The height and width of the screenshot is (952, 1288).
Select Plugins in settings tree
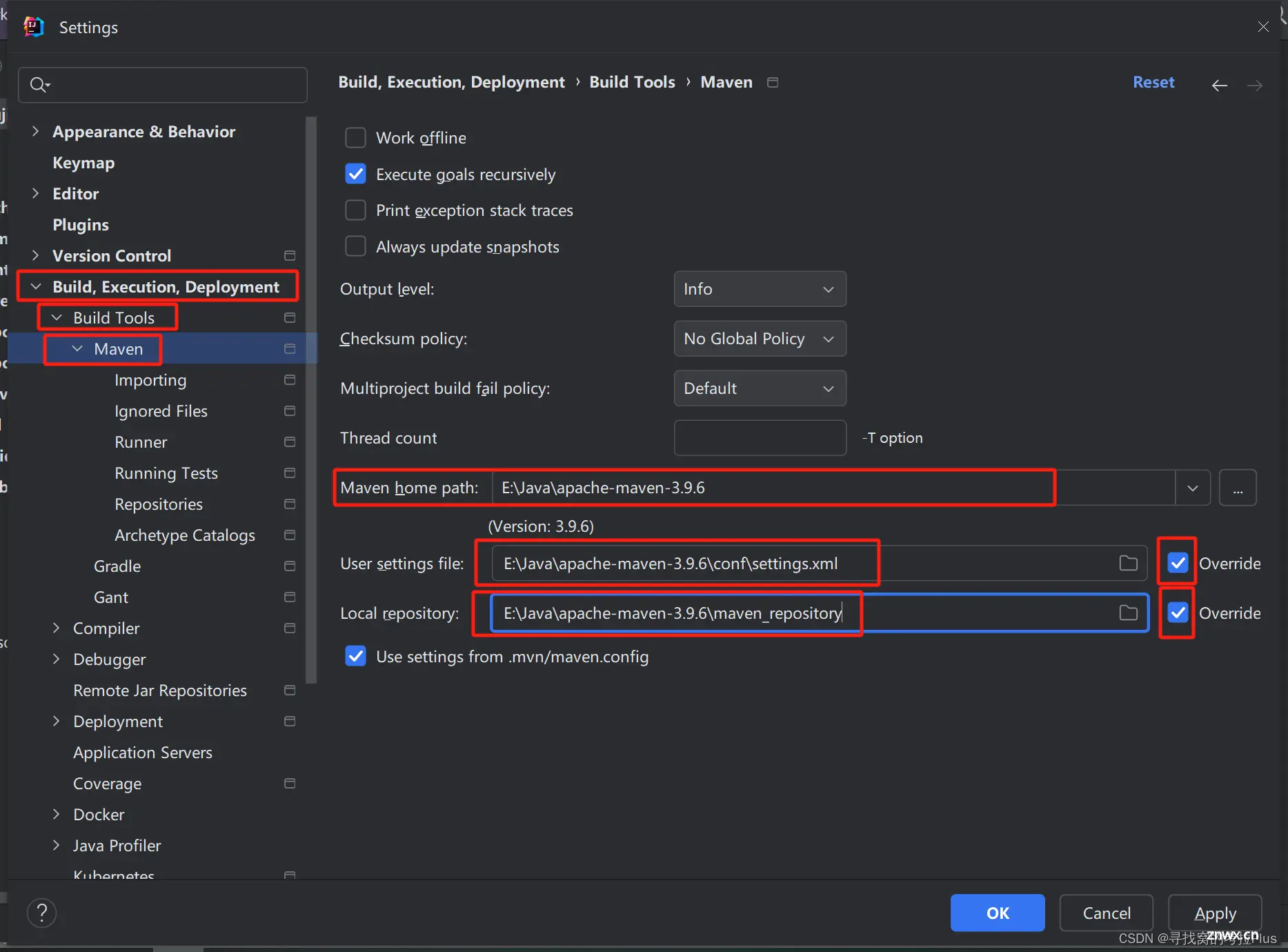(81, 225)
